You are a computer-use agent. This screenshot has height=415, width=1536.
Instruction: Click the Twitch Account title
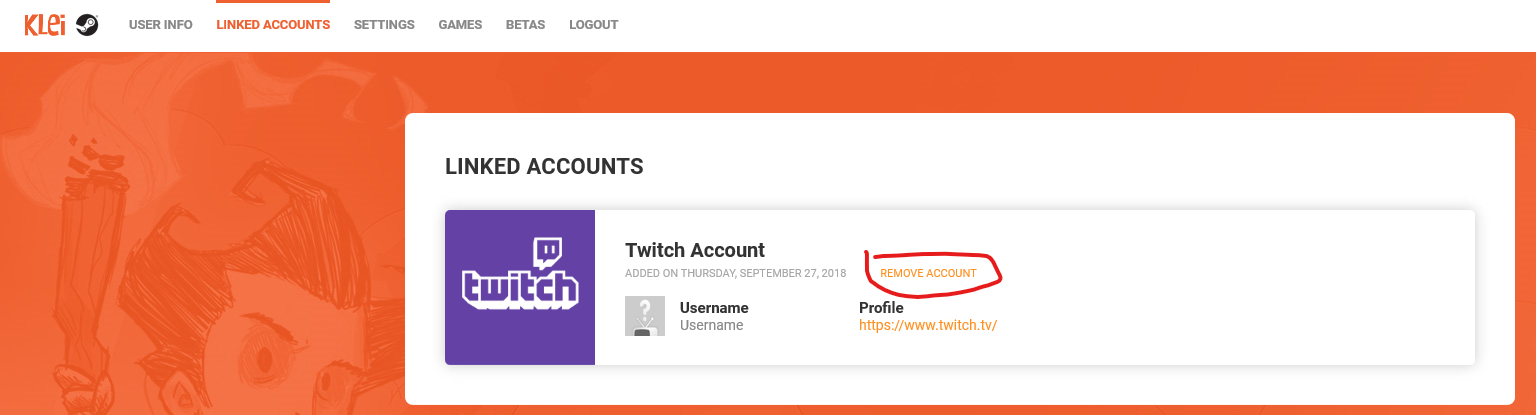click(694, 250)
